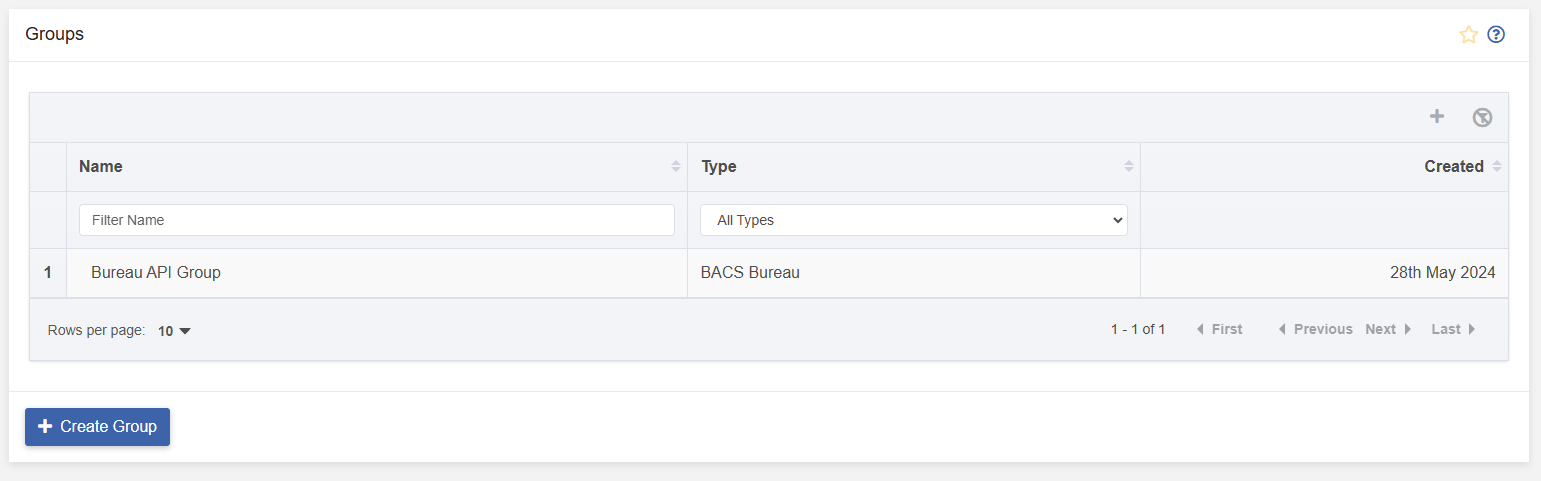This screenshot has height=481, width=1541.
Task: Go to the Next page
Action: (1389, 329)
